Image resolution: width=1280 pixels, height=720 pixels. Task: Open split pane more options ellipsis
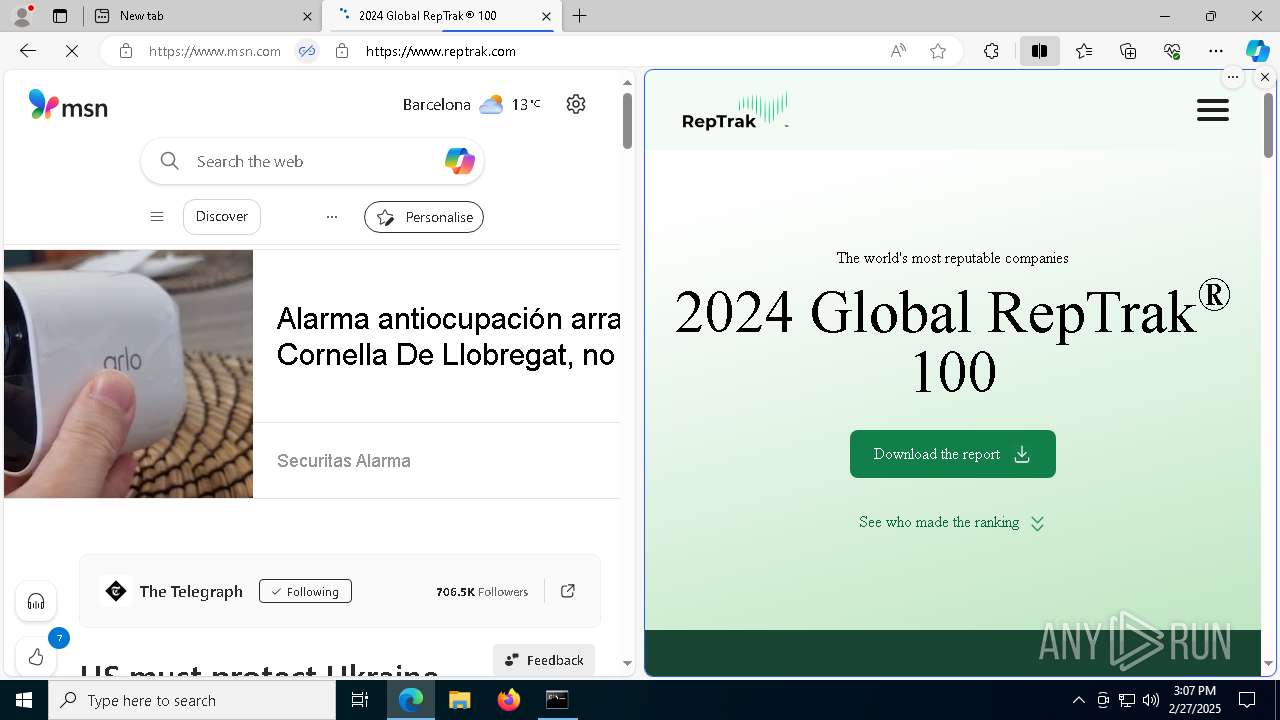(x=1233, y=77)
